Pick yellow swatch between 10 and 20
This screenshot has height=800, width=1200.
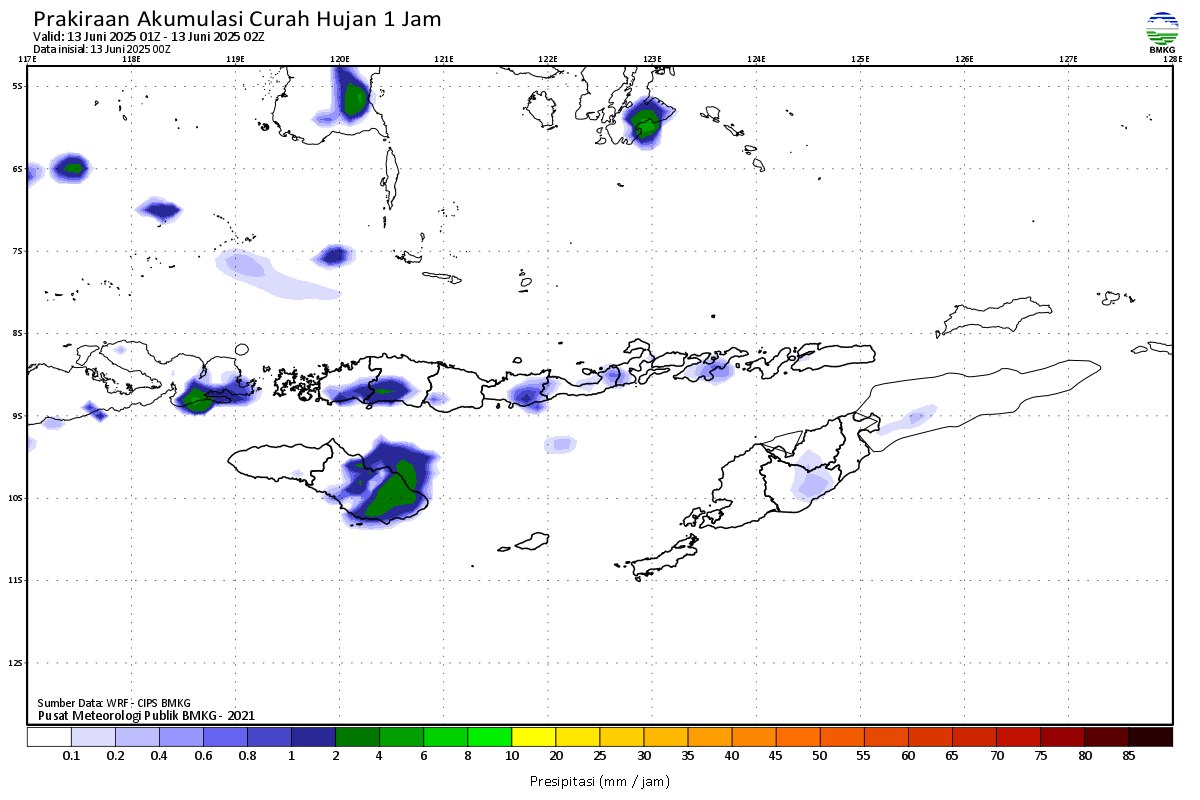pos(533,737)
